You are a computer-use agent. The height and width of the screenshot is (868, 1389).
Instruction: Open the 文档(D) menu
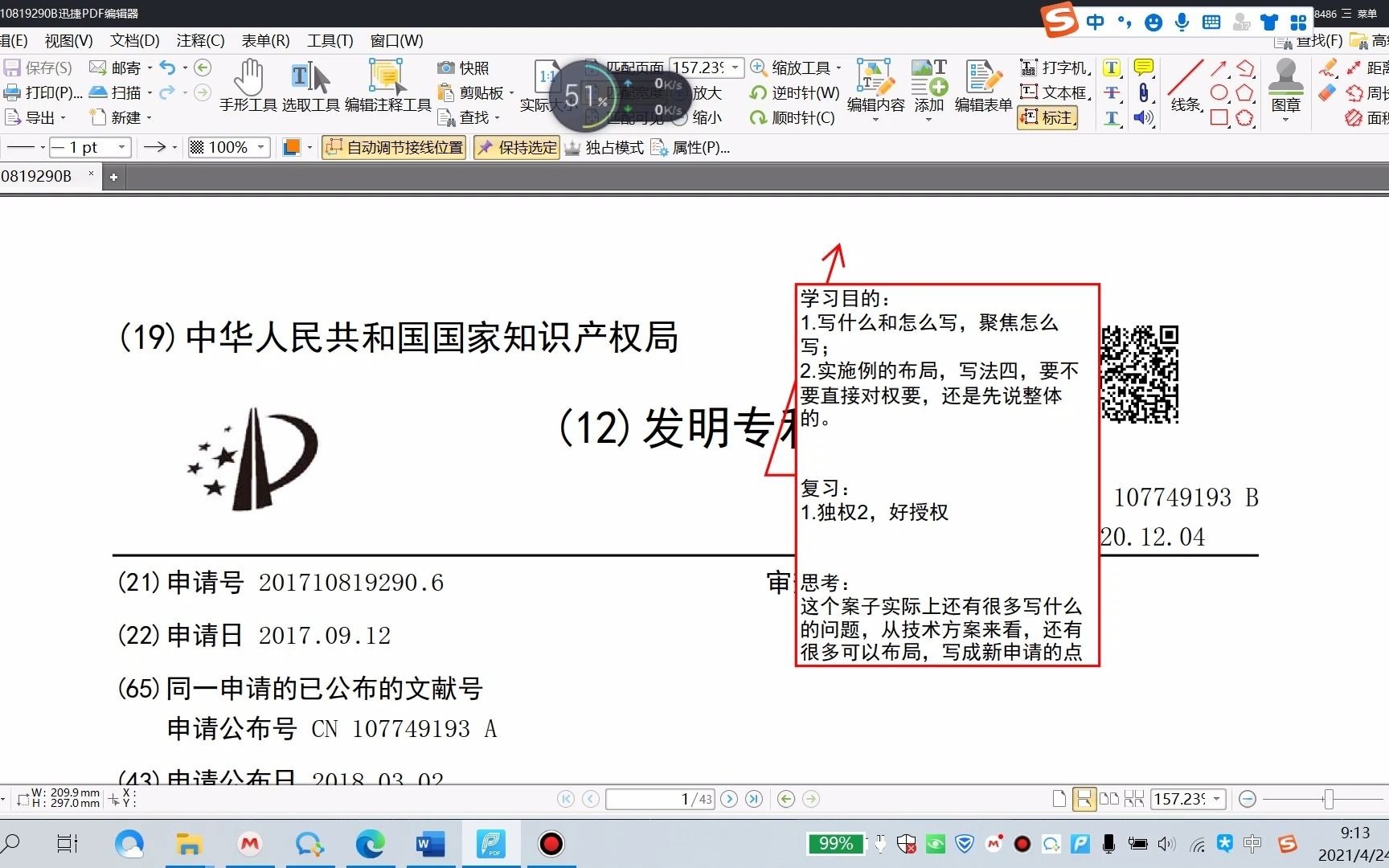134,41
